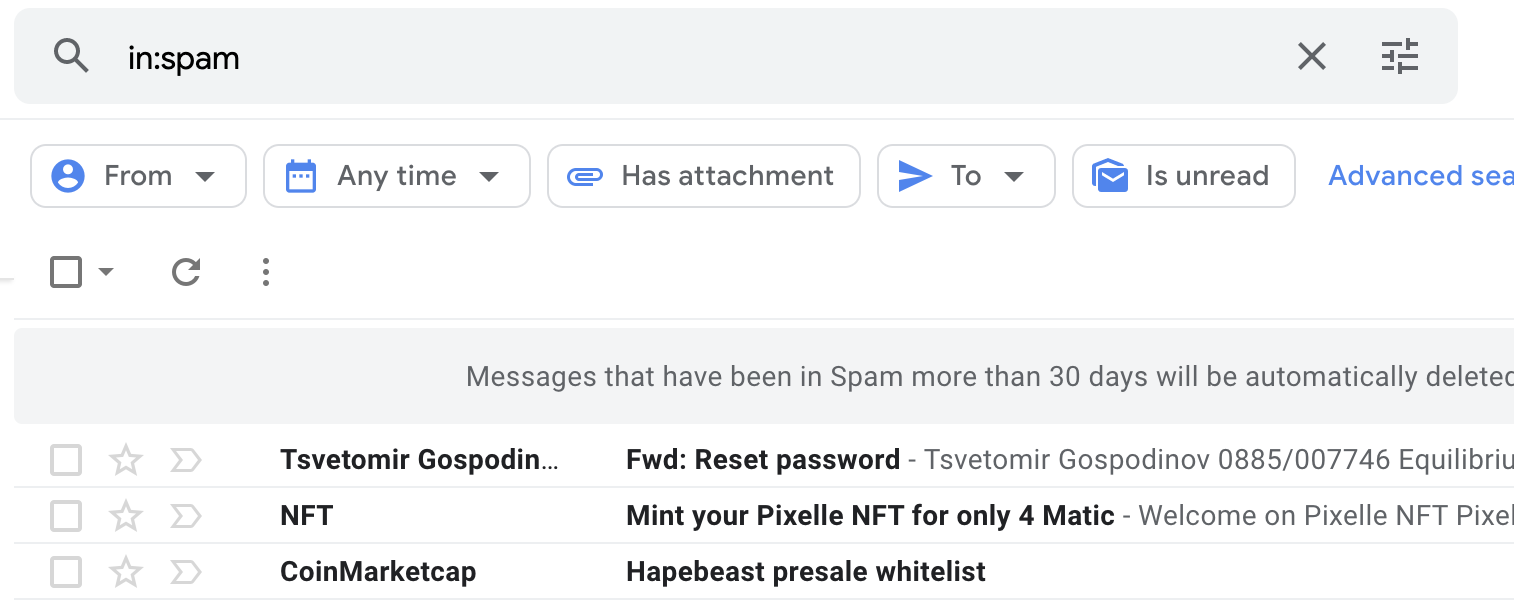
Task: Open the search options filter icon
Action: [1399, 57]
